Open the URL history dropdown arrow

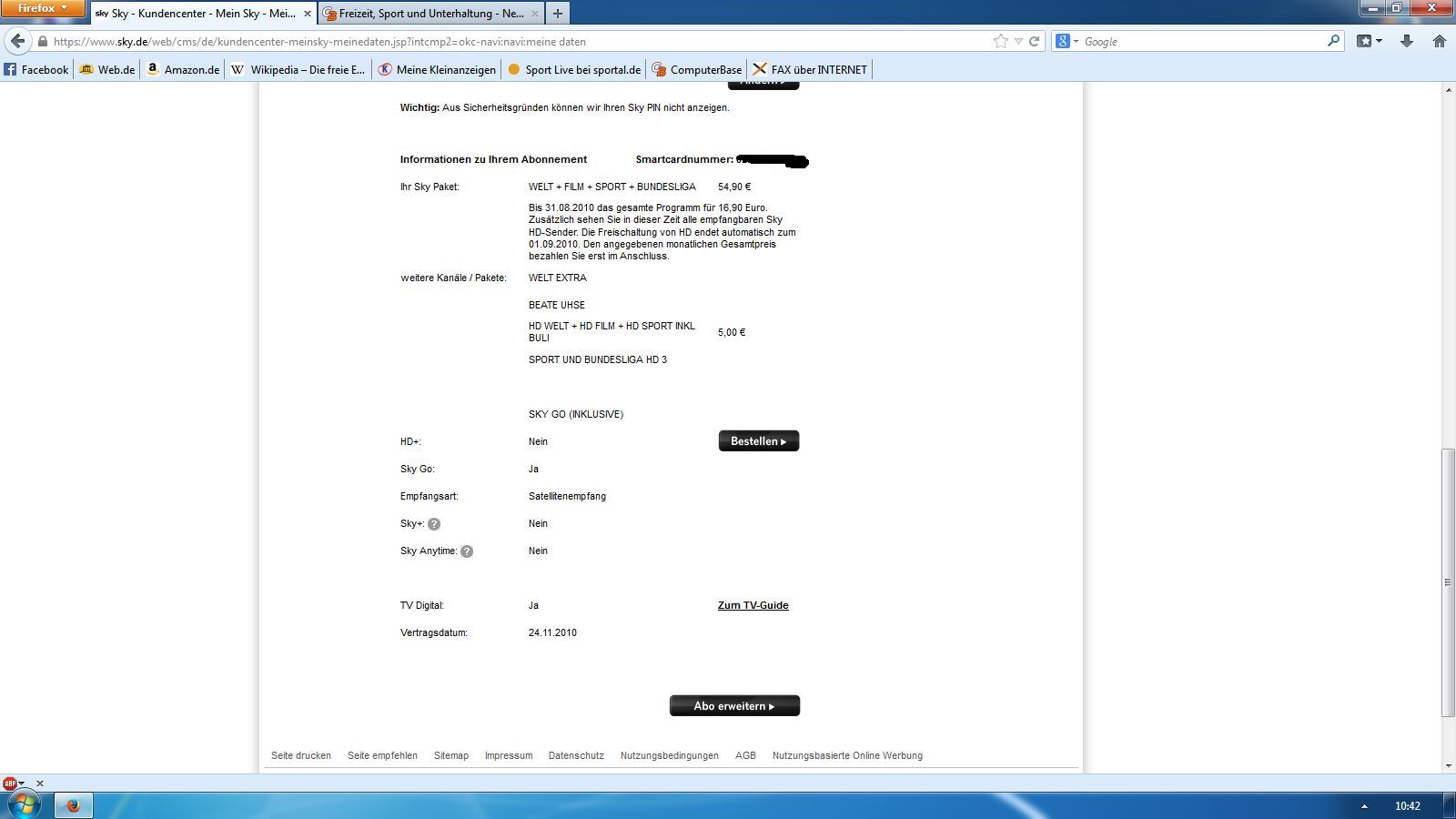pyautogui.click(x=1019, y=41)
